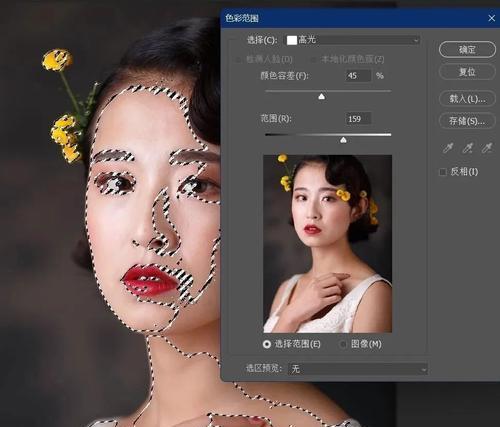500x427 pixels.
Task: Select the Add to Sample eyedropper
Action: point(467,148)
